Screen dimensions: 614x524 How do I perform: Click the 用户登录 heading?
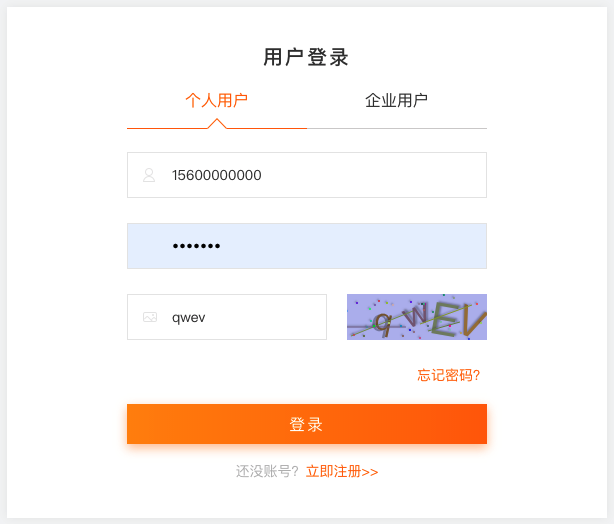click(x=306, y=57)
